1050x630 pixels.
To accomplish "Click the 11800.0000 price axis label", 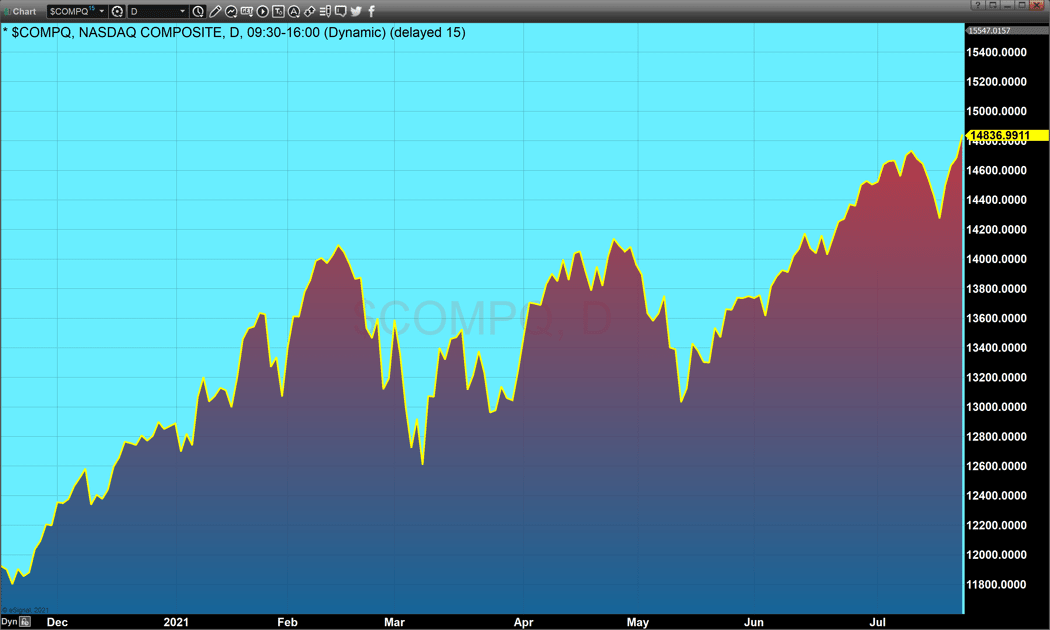I will [996, 584].
